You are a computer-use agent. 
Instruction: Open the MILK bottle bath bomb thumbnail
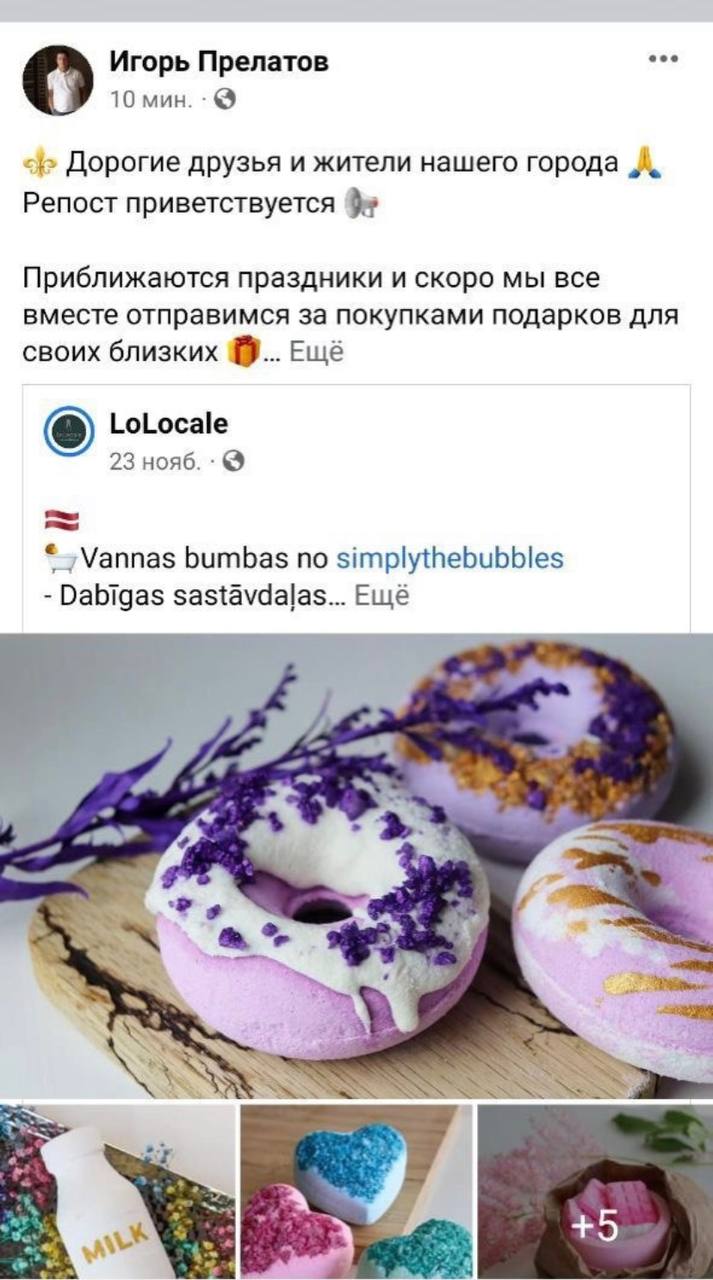[x=117, y=1192]
